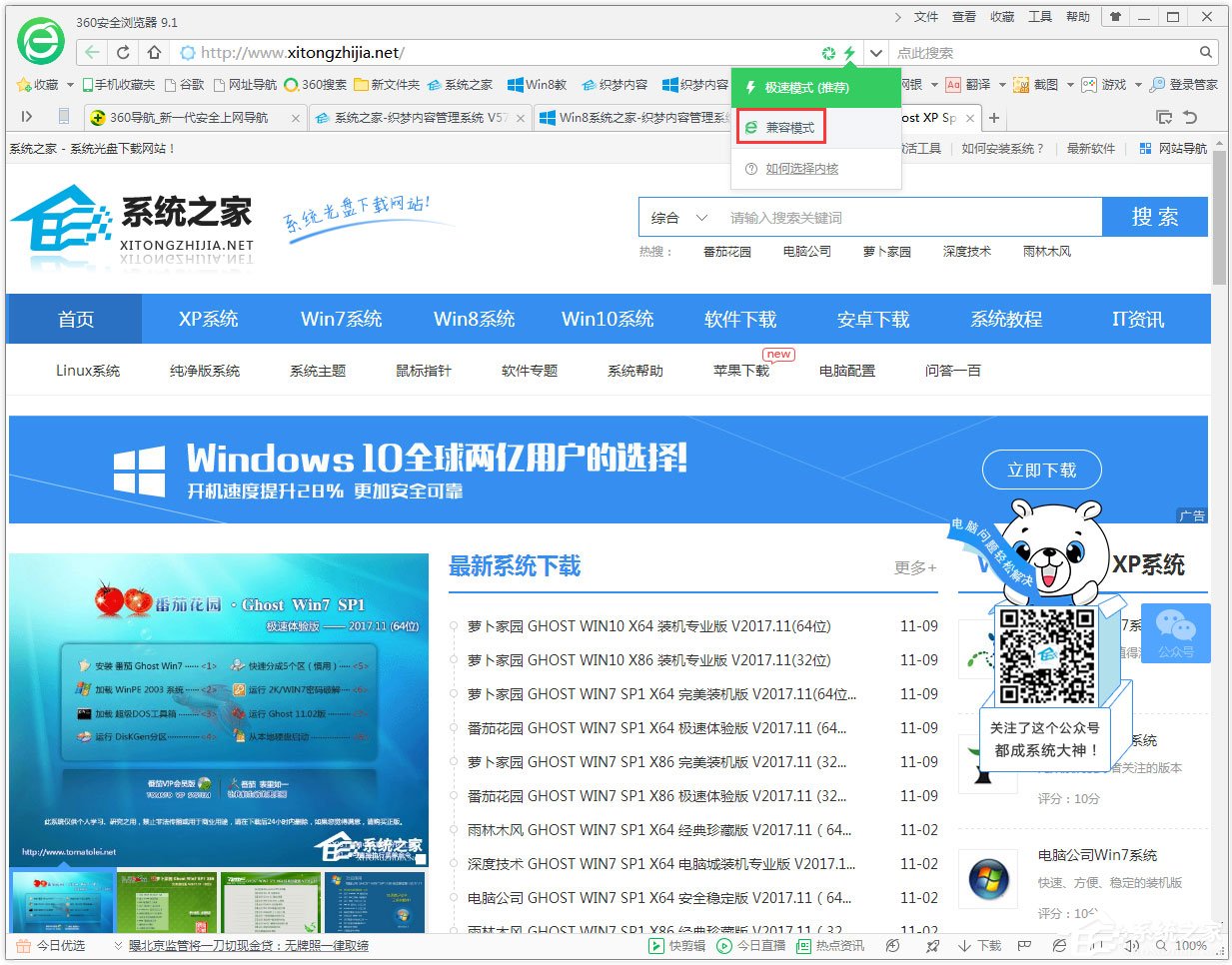The height and width of the screenshot is (965, 1232).
Task: Switch to the Win10系统 navigation tab
Action: (x=608, y=319)
